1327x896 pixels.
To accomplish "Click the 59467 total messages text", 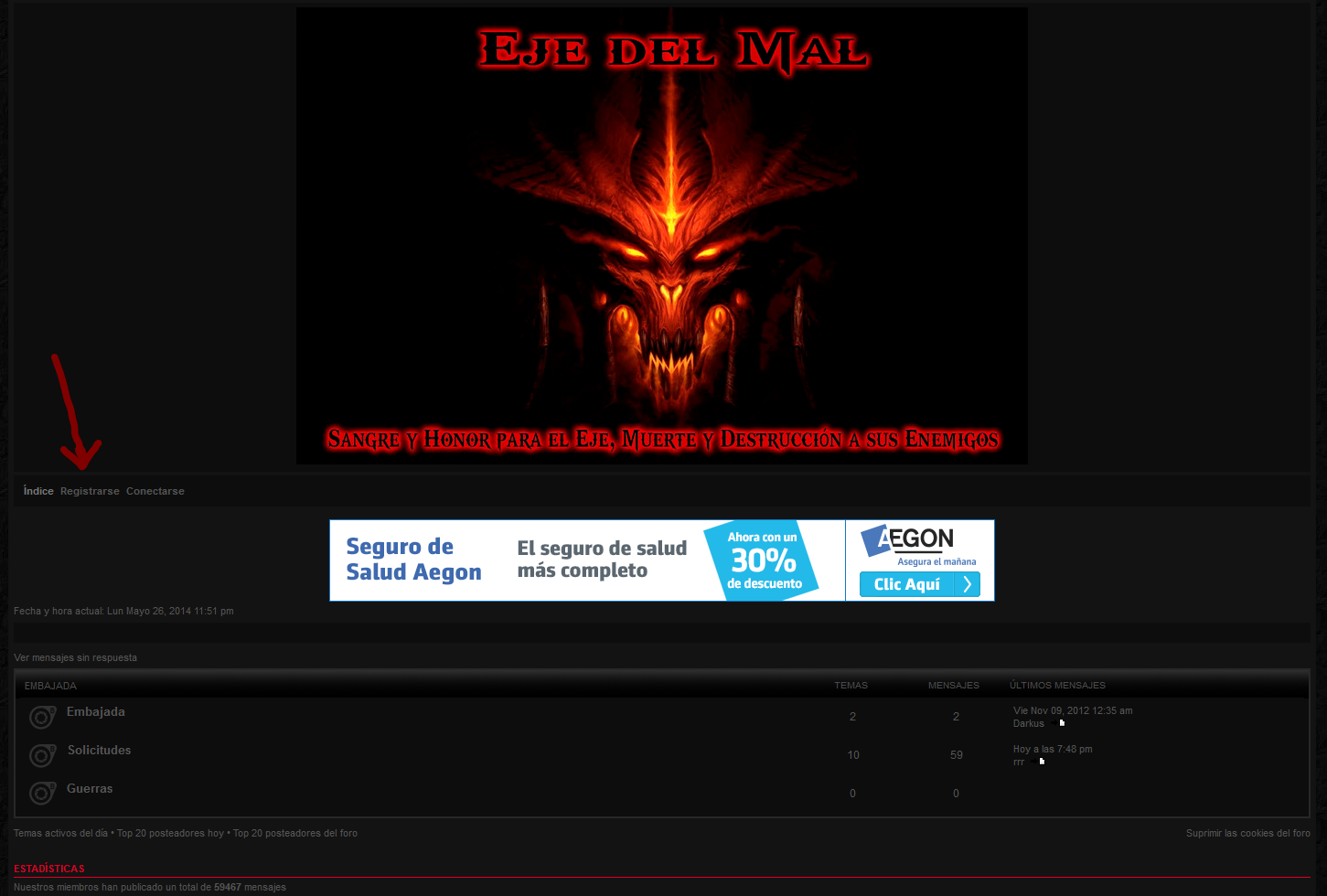I will [x=228, y=887].
